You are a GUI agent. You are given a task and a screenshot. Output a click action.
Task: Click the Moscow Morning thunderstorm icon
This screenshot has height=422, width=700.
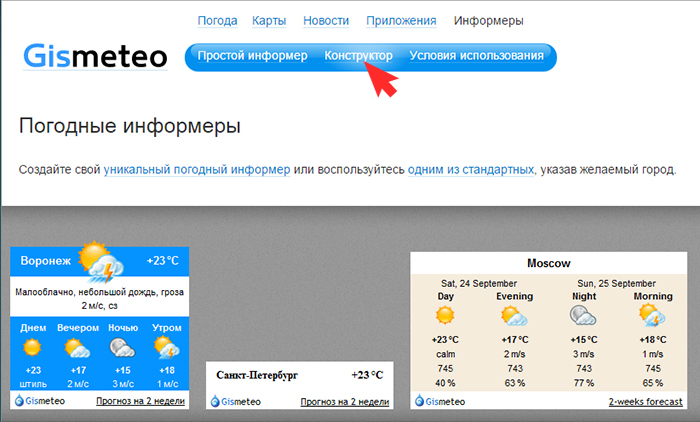click(652, 315)
